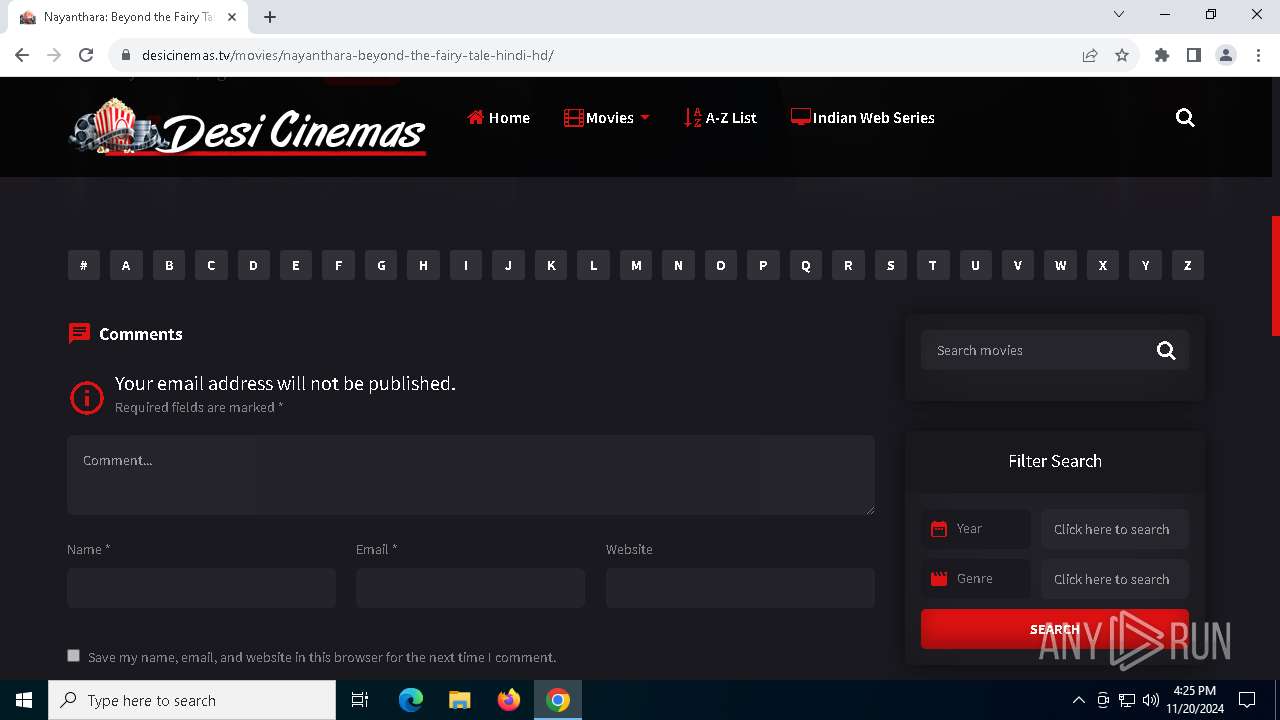Open the Chrome profile avatar
1280x720 pixels.
tap(1226, 55)
